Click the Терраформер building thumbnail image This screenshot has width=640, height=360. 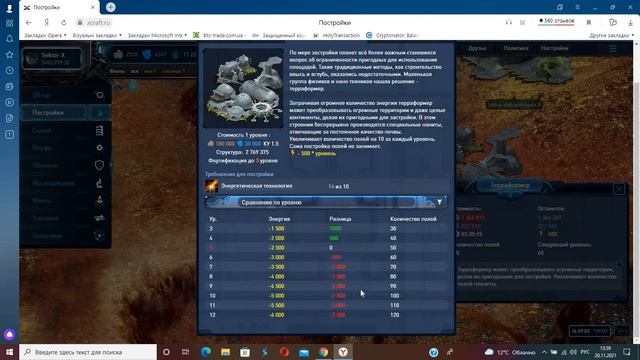coord(243,88)
